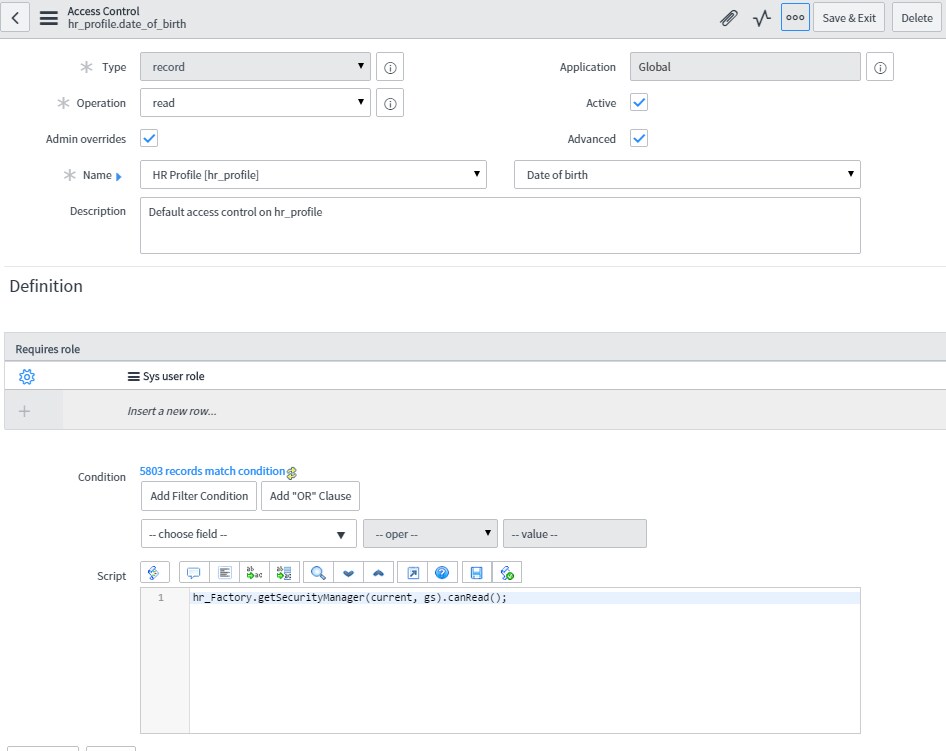Open the script Replace All tool
Image resolution: width=946 pixels, height=751 pixels.
click(284, 572)
